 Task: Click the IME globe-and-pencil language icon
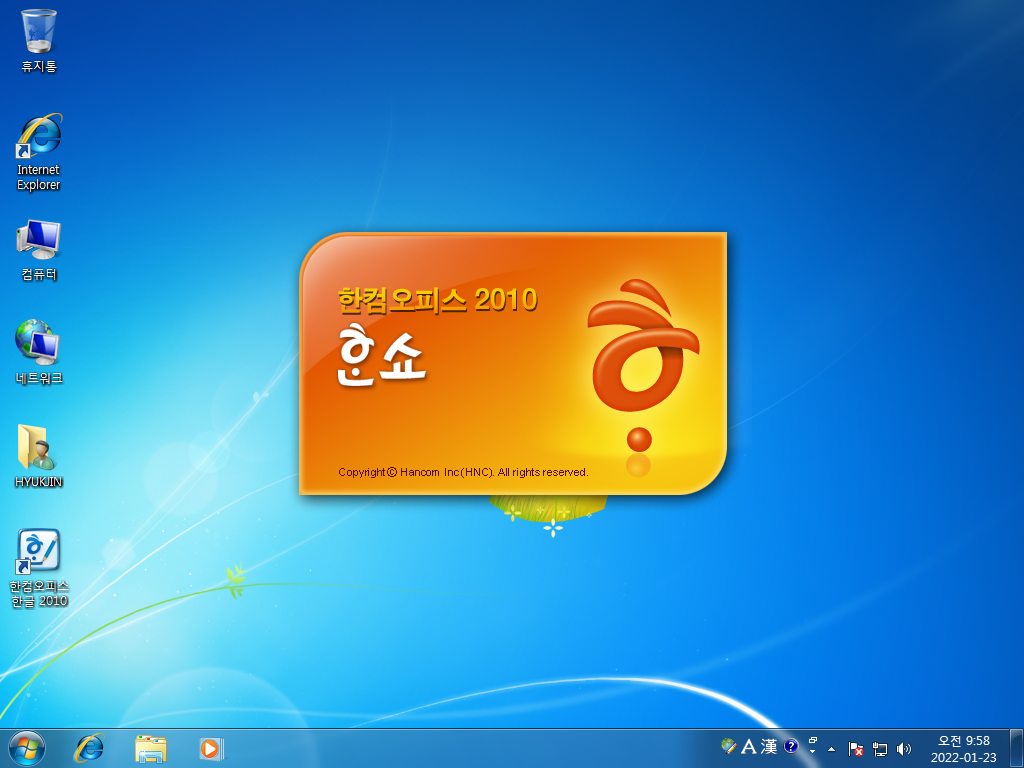point(728,746)
